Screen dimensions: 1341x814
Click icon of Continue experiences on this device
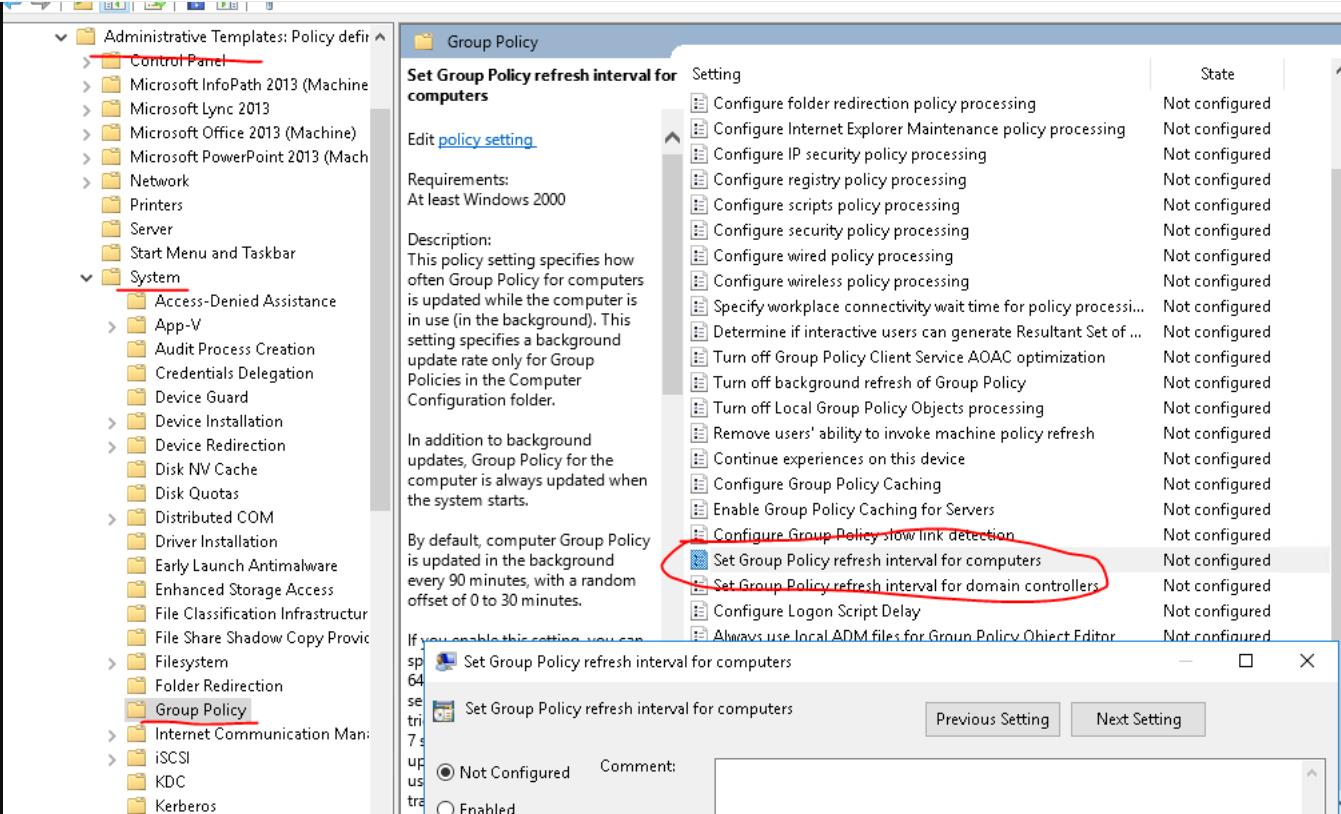click(x=700, y=459)
